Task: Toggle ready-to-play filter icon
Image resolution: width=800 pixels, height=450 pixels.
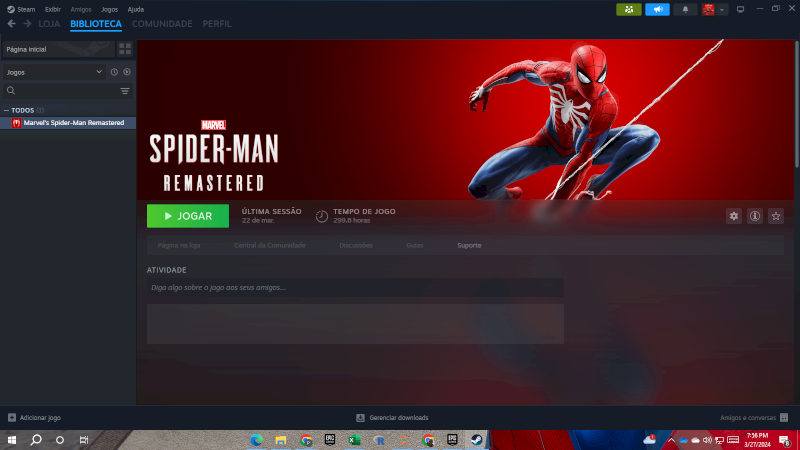Action: (127, 72)
